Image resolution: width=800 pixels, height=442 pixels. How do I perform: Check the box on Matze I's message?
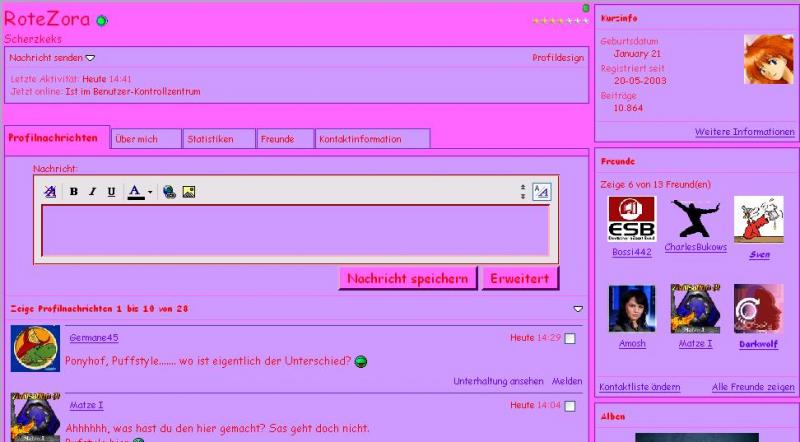coord(570,406)
